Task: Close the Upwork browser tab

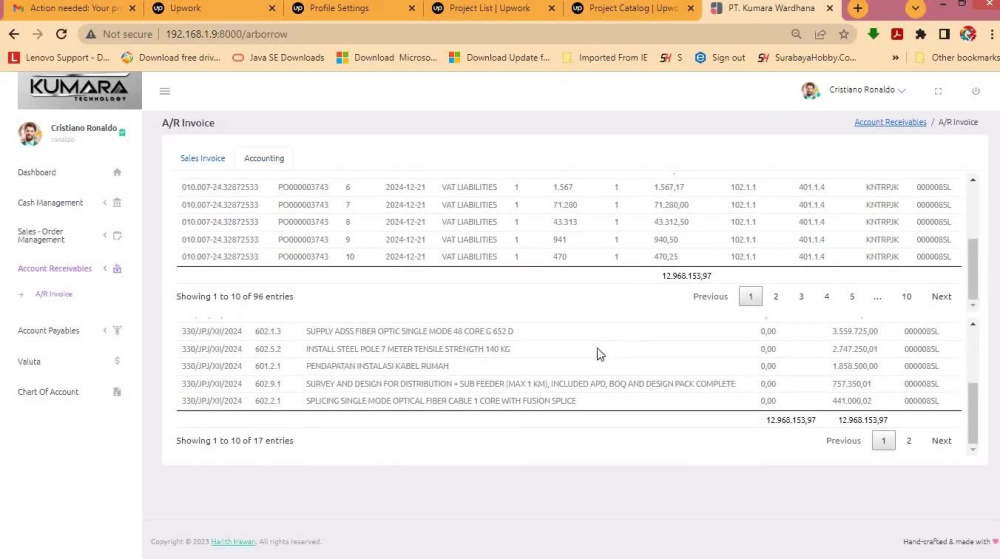Action: tap(272, 8)
